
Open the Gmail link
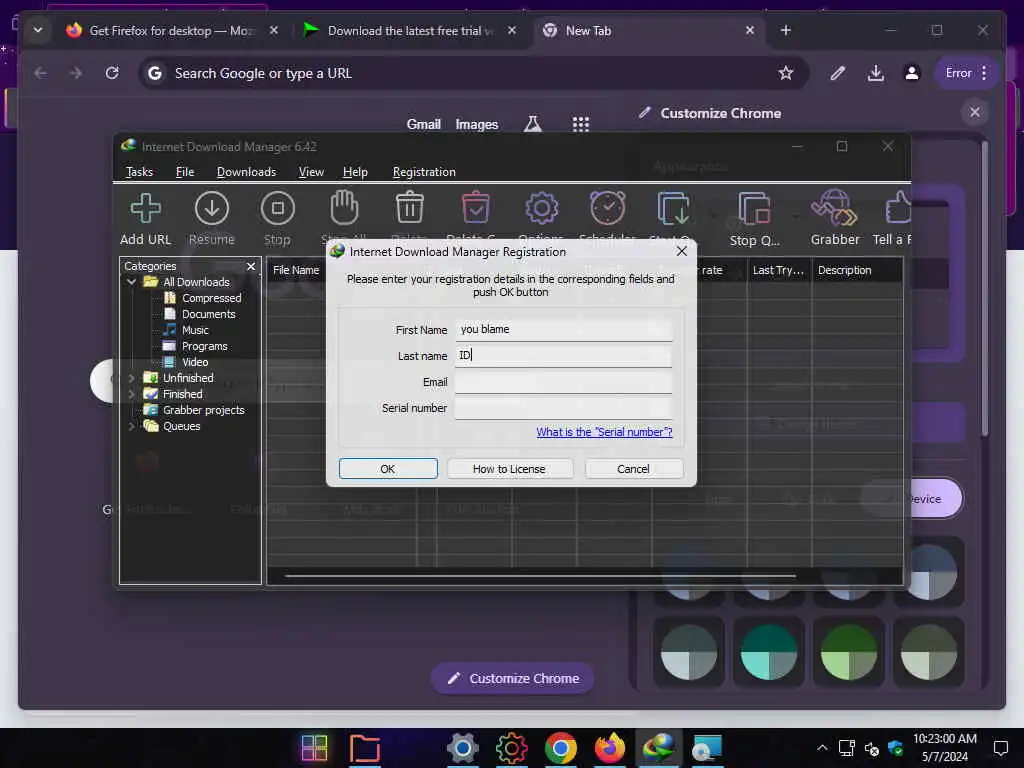pos(424,124)
